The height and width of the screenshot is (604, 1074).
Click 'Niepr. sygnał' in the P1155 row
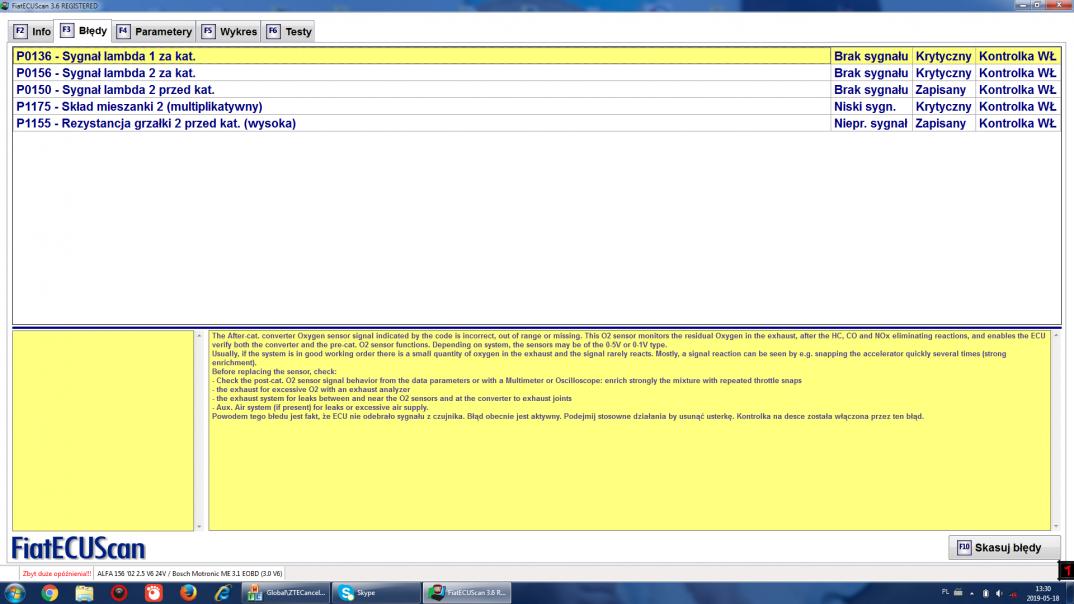(871, 123)
